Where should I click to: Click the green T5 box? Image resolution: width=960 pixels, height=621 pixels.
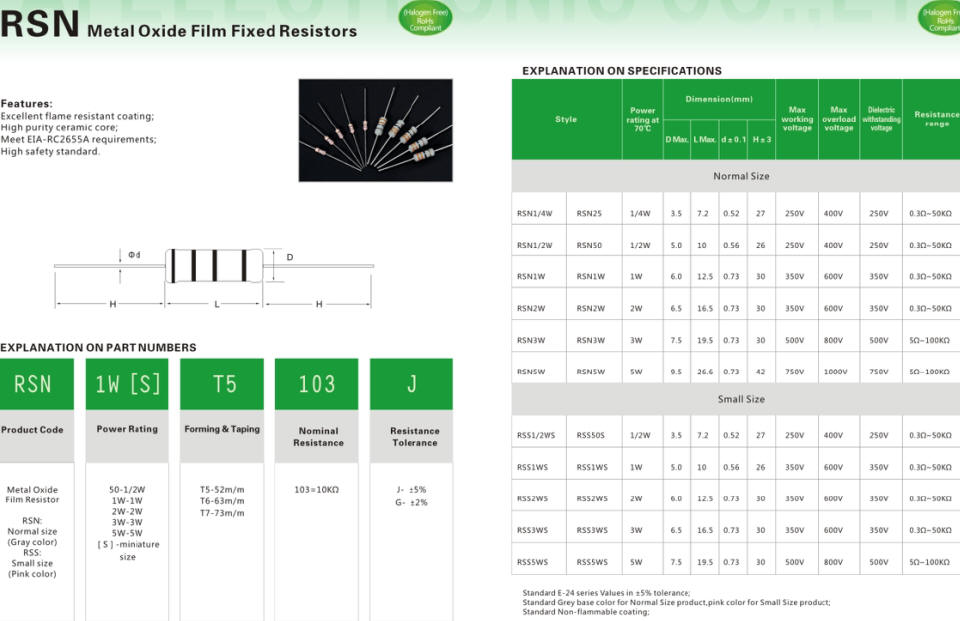222,384
